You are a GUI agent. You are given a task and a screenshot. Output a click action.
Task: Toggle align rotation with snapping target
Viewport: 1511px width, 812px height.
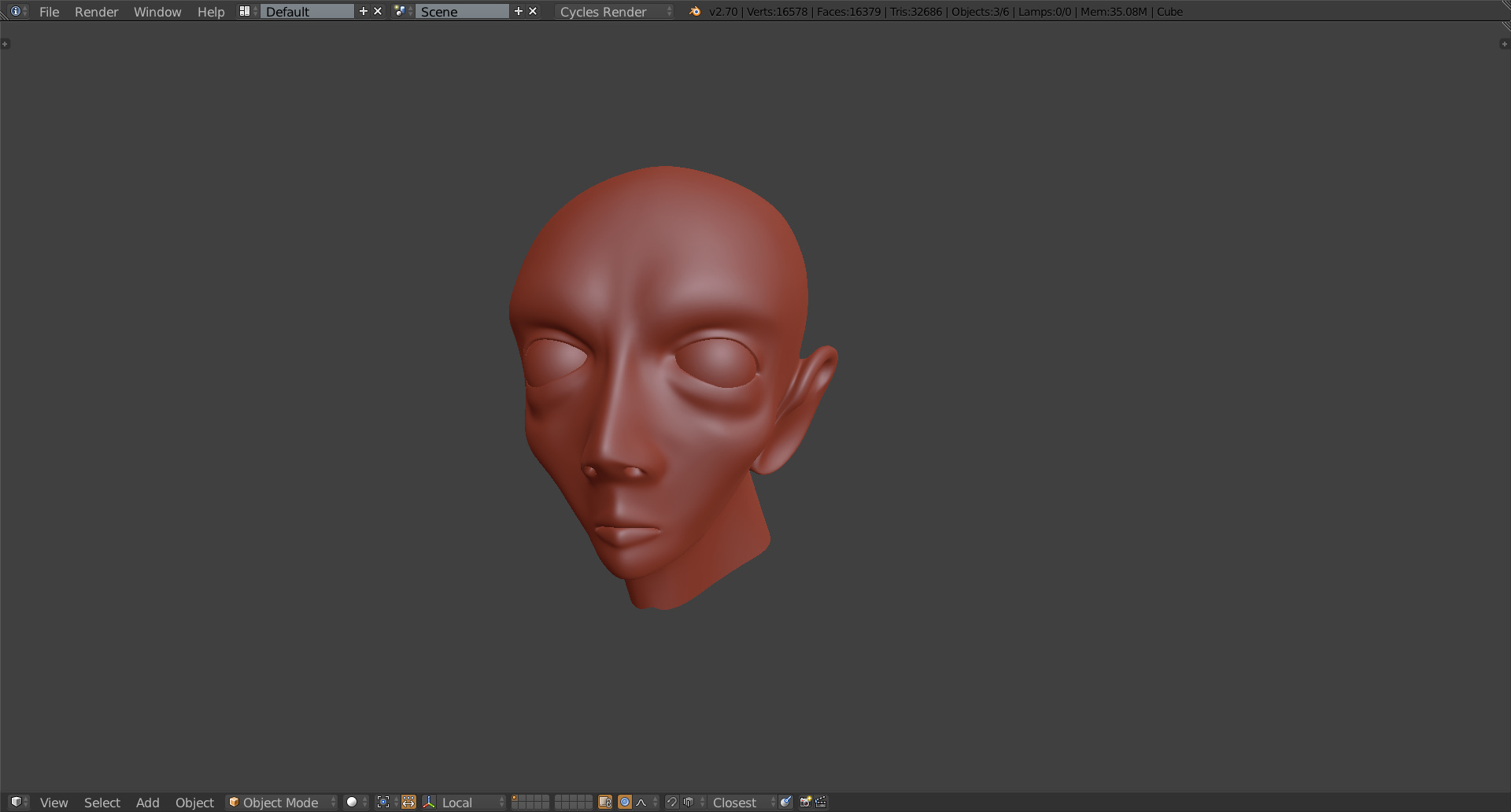coord(785,802)
